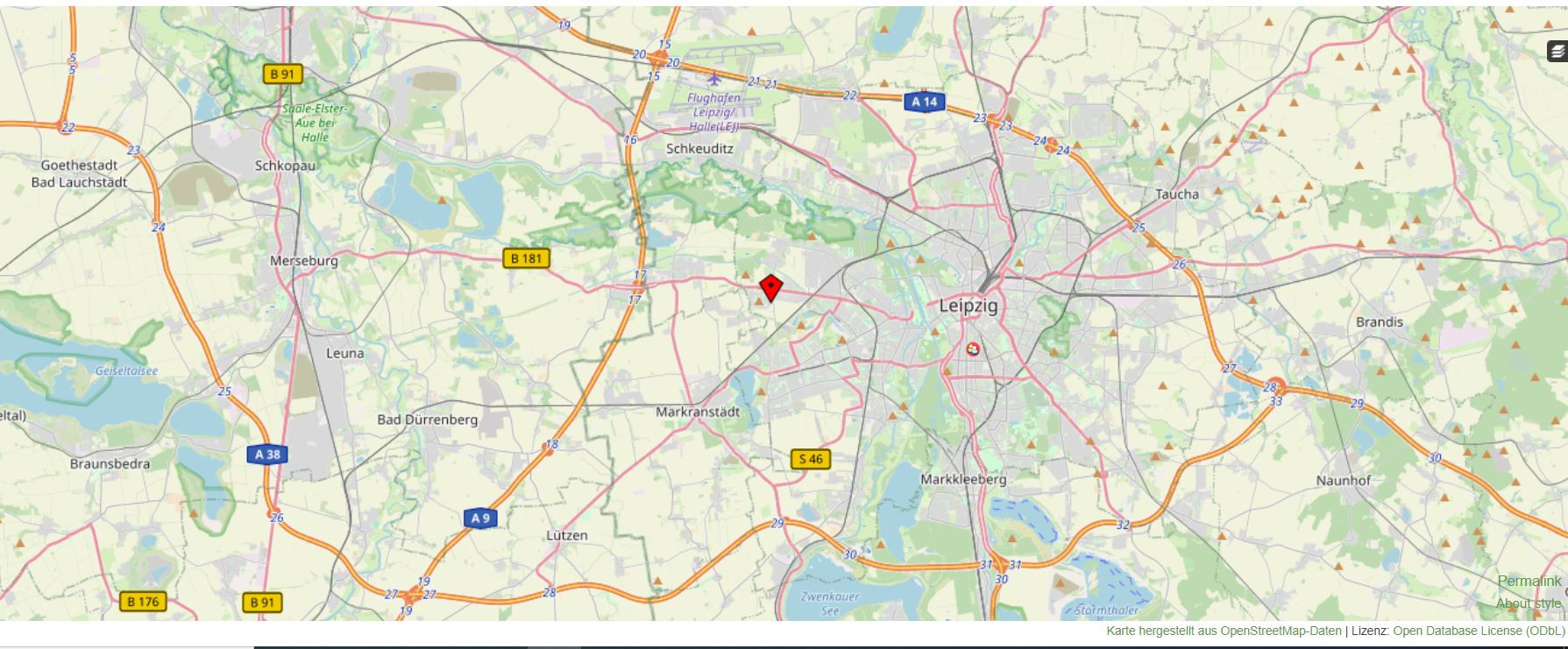This screenshot has height=649, width=1568.
Task: Click the Markkleeberg town label
Action: 963,480
